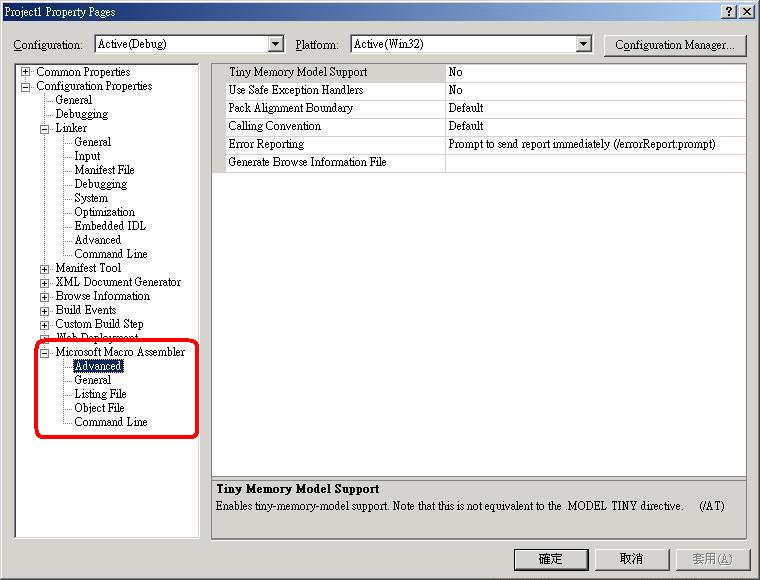The image size is (760, 580).
Task: Collapse the Linker node
Action: click(x=45, y=129)
